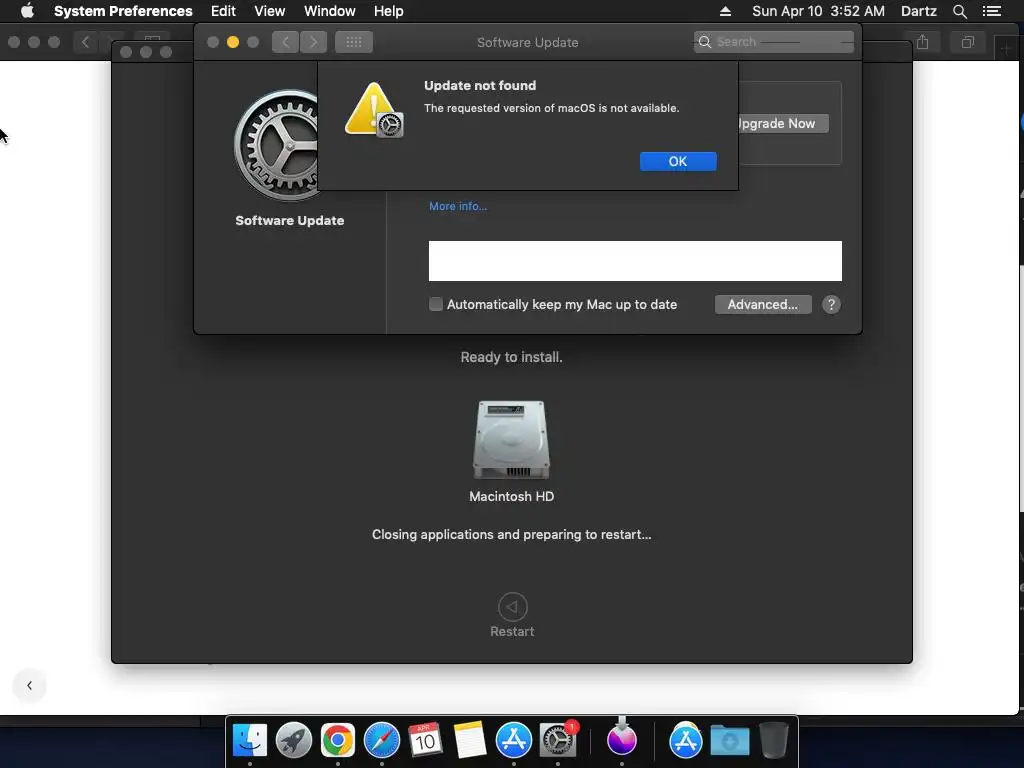Click the Software Update window title

528,42
